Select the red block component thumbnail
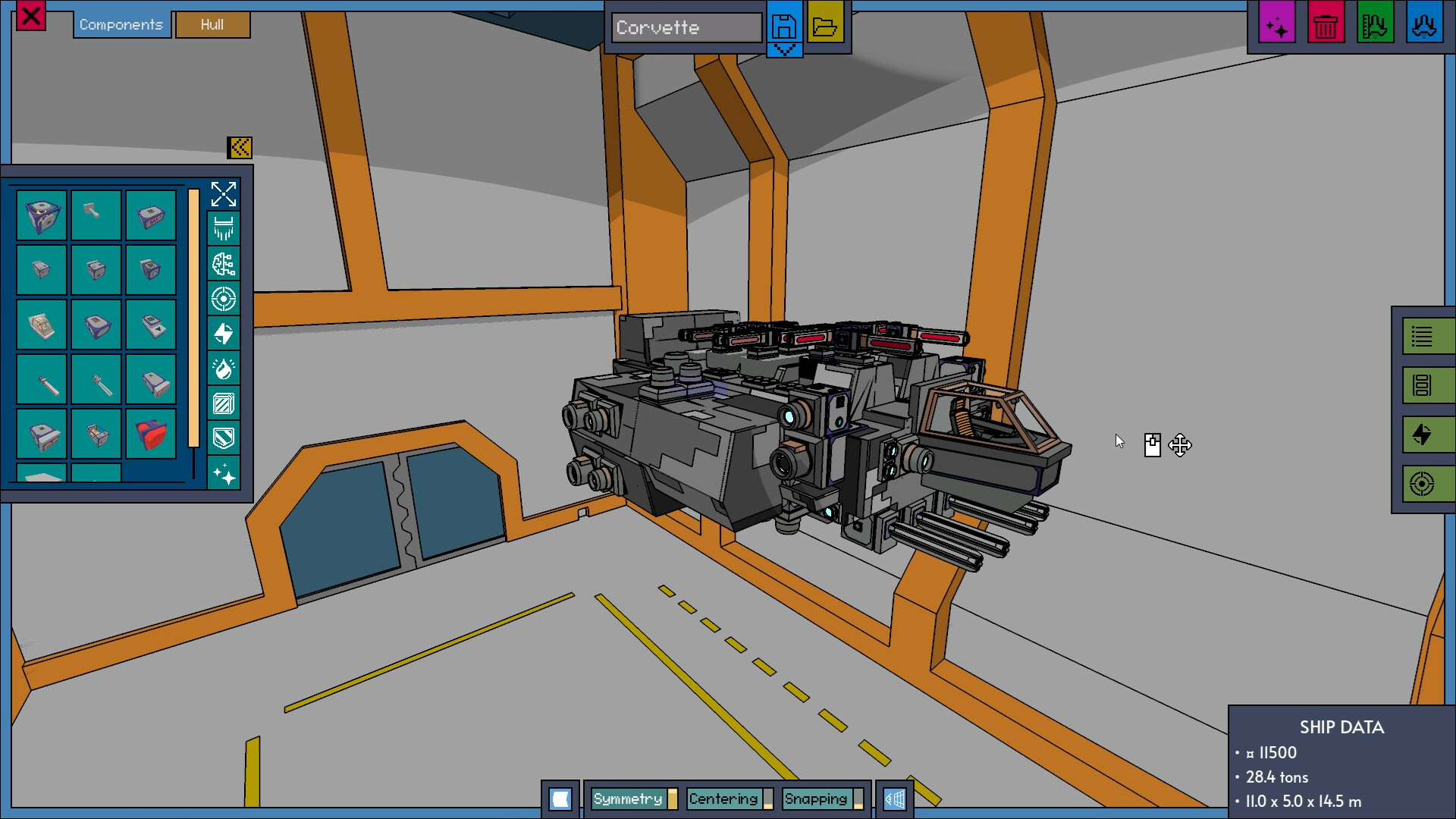1456x819 pixels. coord(151,435)
